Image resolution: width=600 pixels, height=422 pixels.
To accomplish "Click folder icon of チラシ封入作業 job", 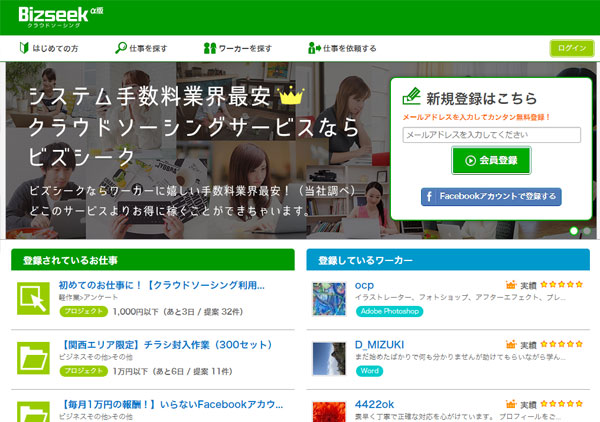I will click(x=33, y=358).
